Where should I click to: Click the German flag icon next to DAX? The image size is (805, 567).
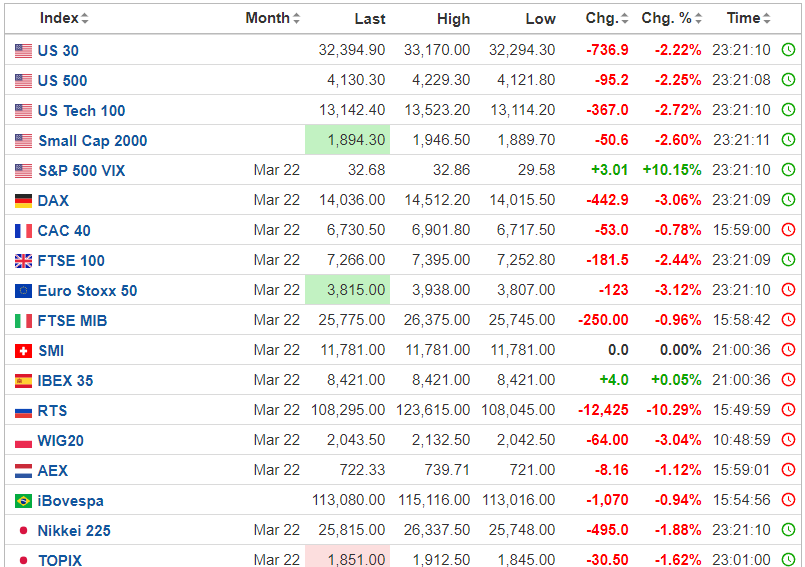[23, 201]
